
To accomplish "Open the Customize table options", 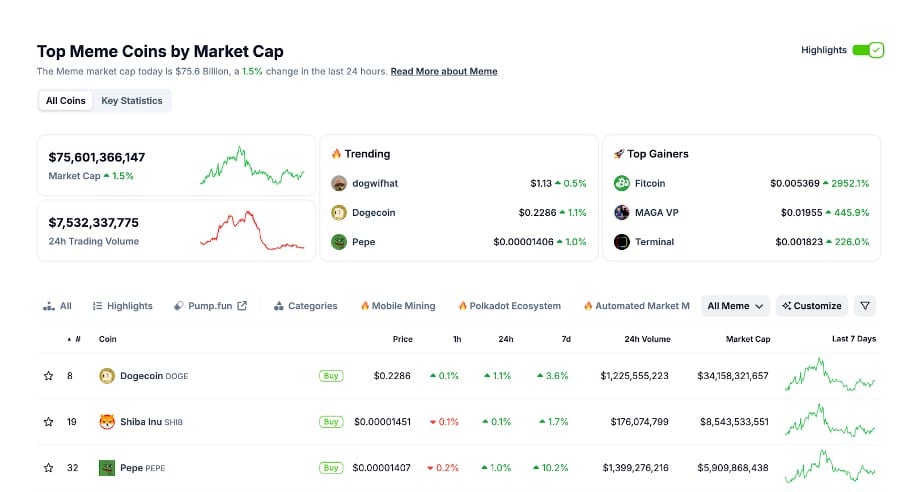I will click(812, 306).
